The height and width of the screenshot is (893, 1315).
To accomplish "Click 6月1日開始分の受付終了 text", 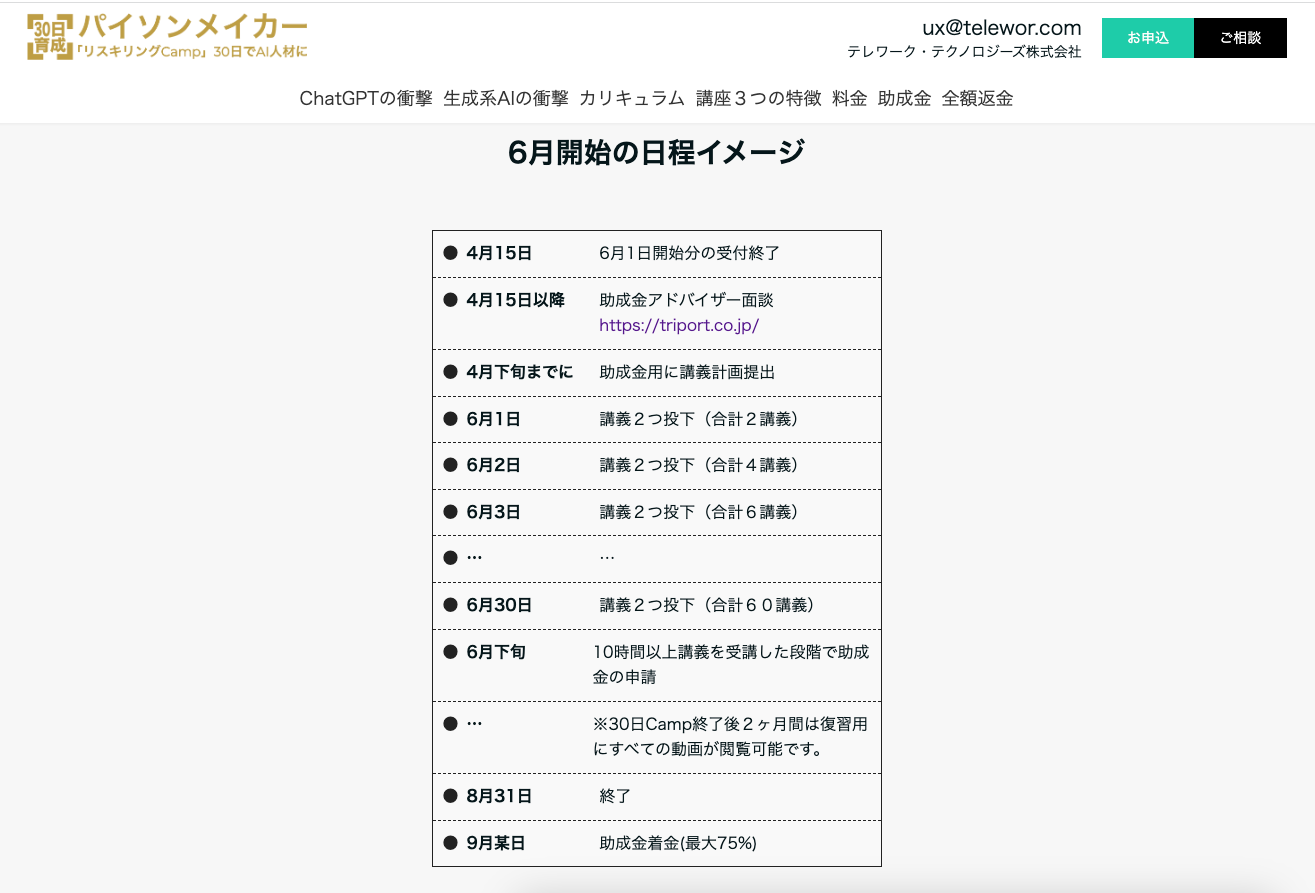I will 689,253.
